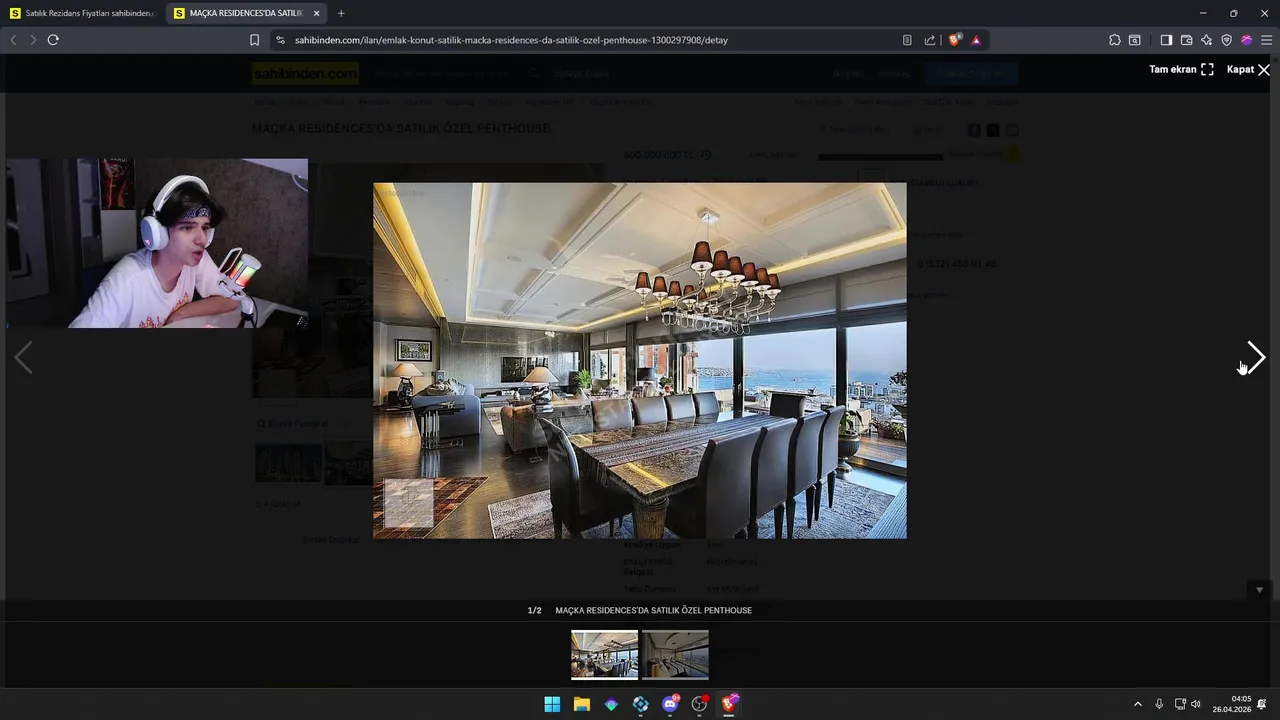Screen dimensions: 1280x720
Task: View site information icon beside the URL
Action: (280, 40)
